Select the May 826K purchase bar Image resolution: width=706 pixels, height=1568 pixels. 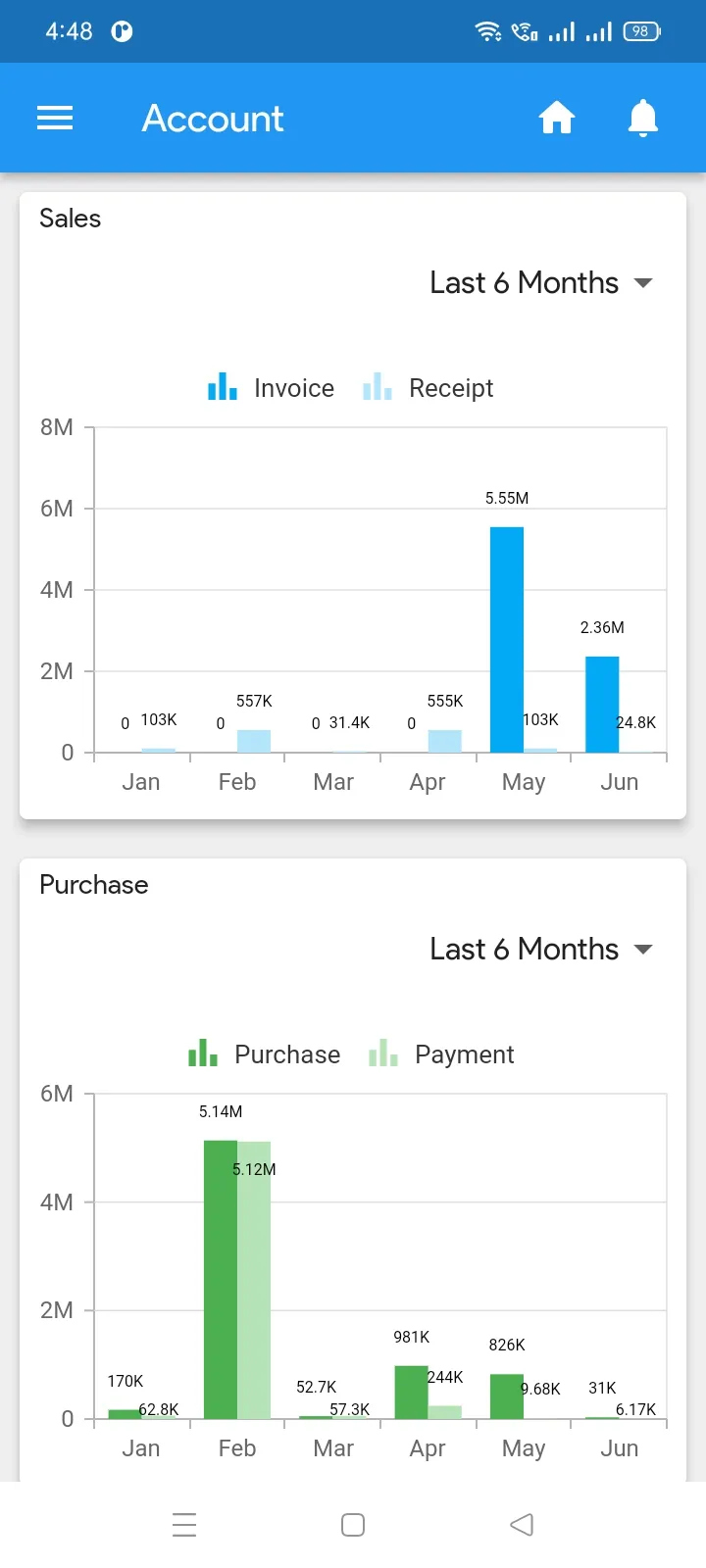507,1396
